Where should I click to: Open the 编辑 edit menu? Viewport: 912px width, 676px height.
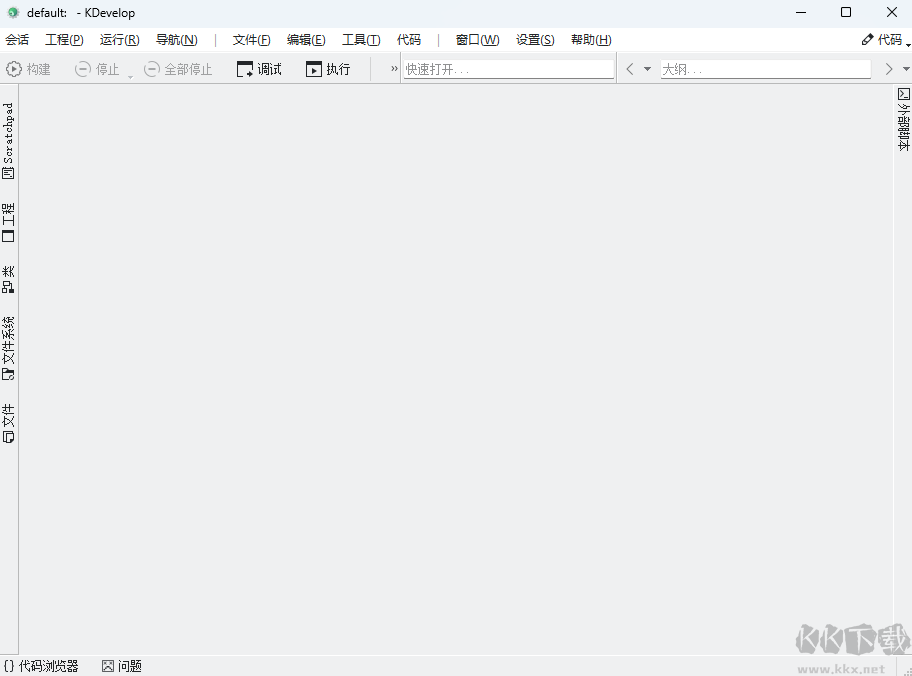point(305,39)
